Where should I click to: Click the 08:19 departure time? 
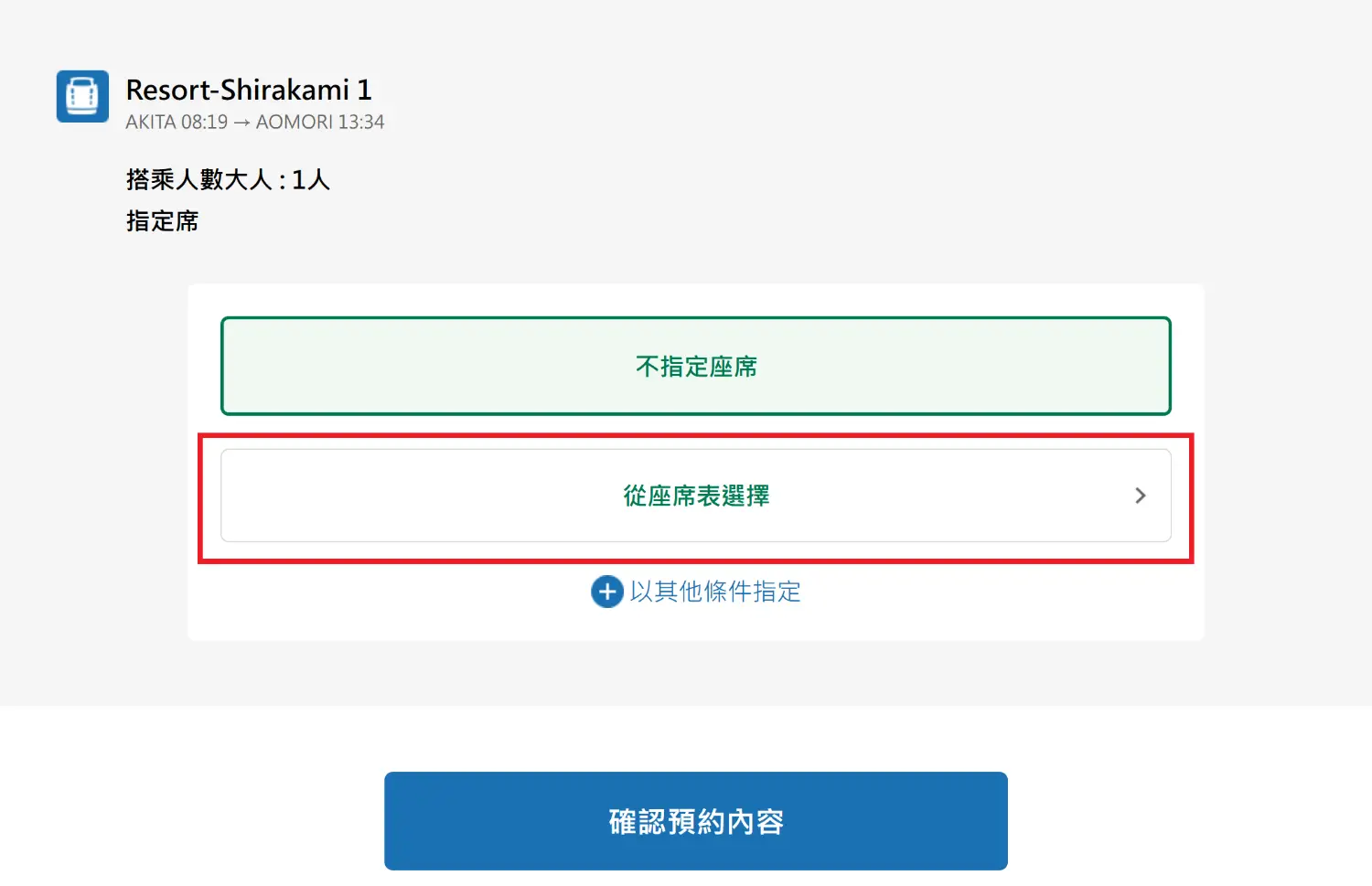click(x=204, y=123)
